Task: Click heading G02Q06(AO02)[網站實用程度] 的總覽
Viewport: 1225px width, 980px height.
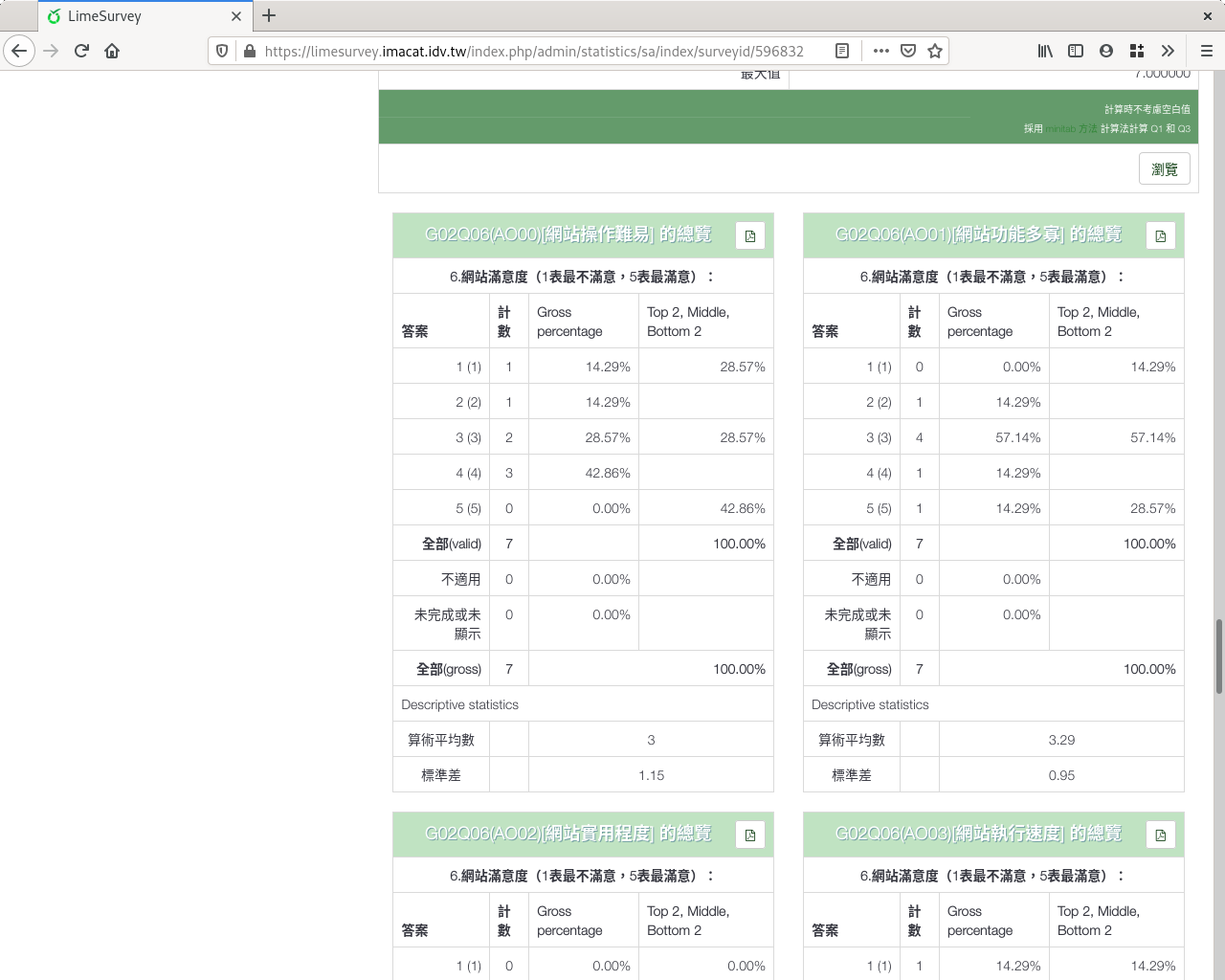Action: (x=568, y=834)
